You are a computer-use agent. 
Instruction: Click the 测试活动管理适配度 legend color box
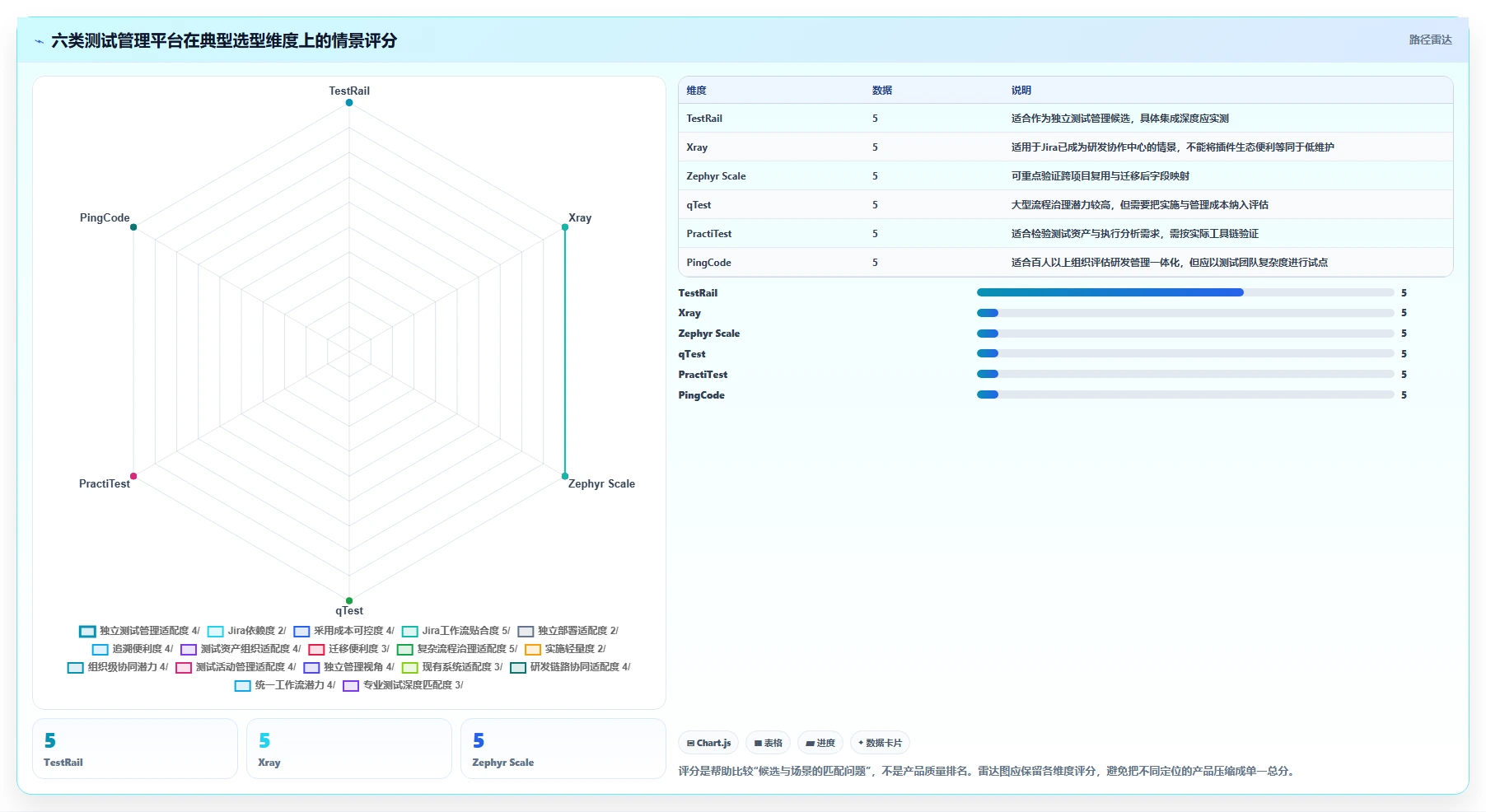184,668
